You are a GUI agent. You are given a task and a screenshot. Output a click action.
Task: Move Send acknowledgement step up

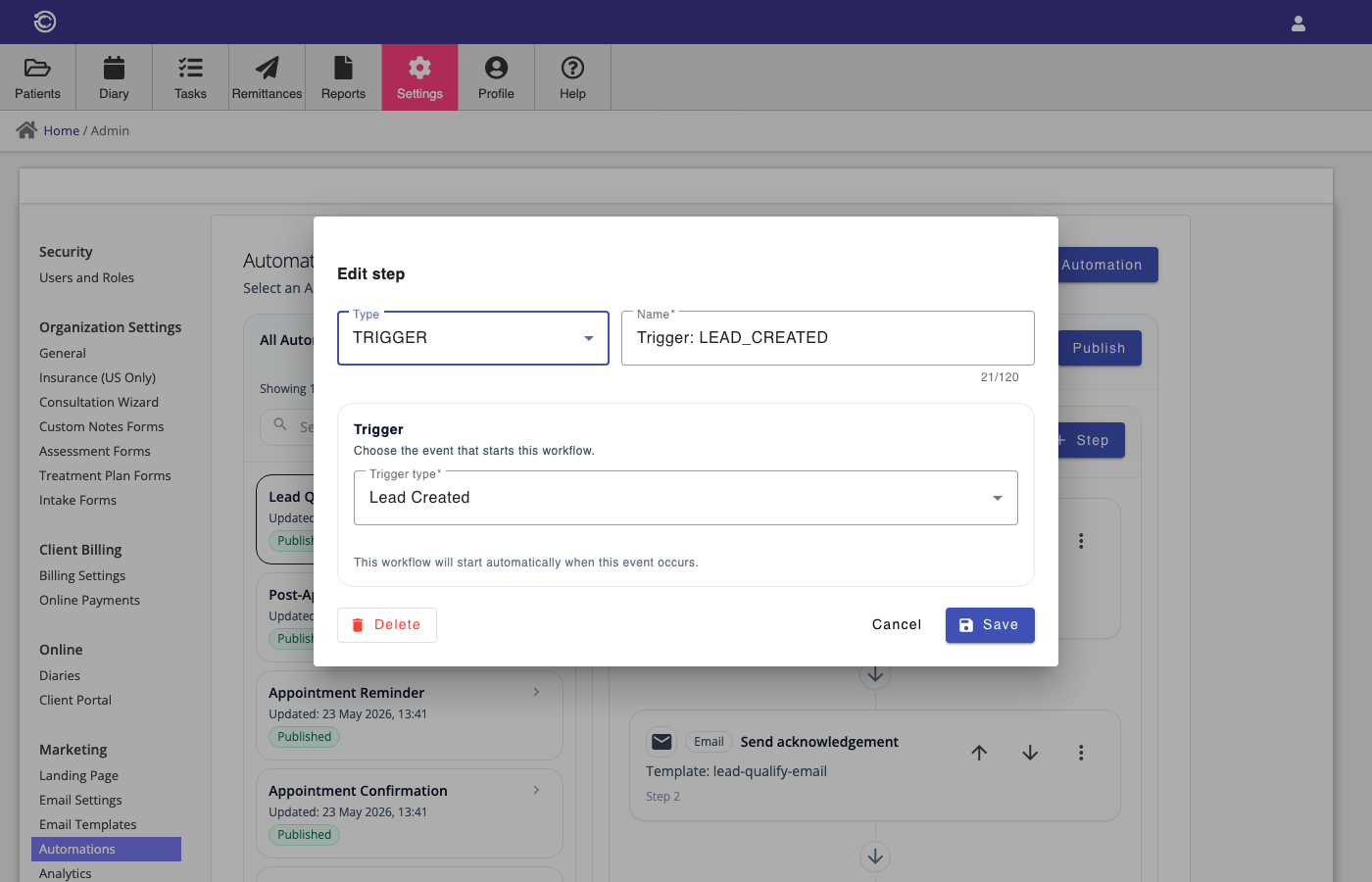point(979,753)
